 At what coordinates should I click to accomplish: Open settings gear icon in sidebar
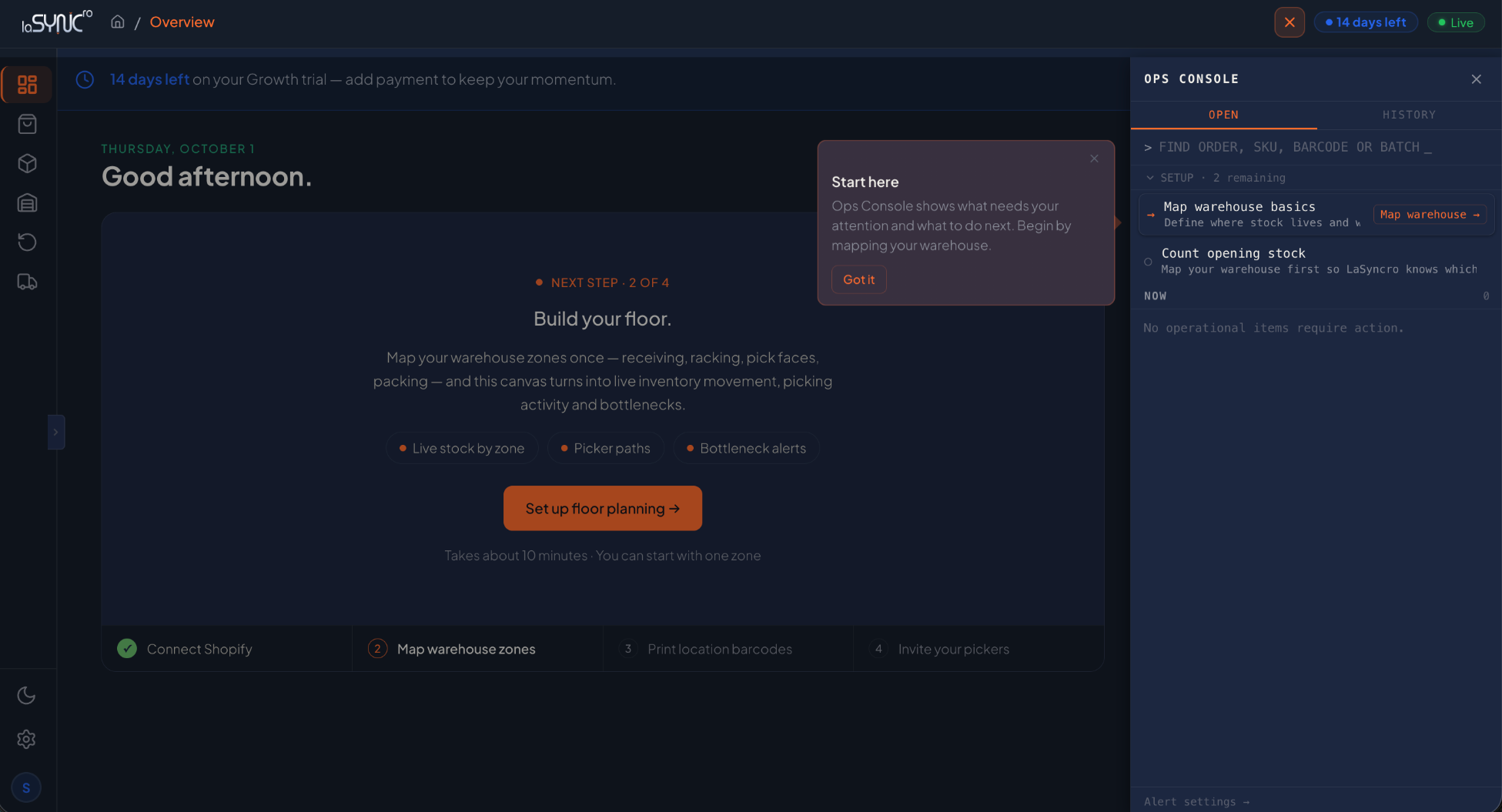pos(26,739)
